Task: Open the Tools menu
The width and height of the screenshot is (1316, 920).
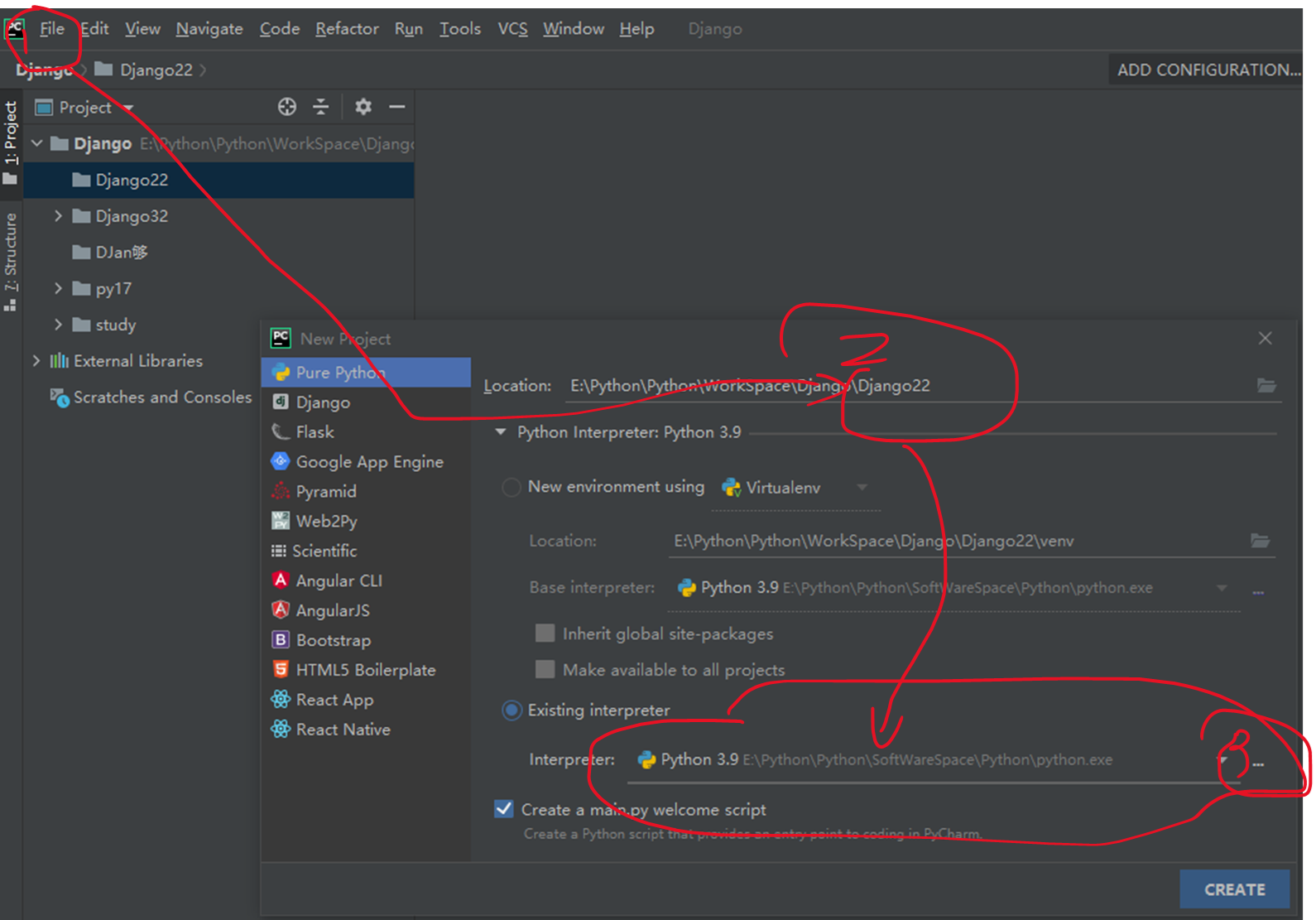Action: pos(460,29)
